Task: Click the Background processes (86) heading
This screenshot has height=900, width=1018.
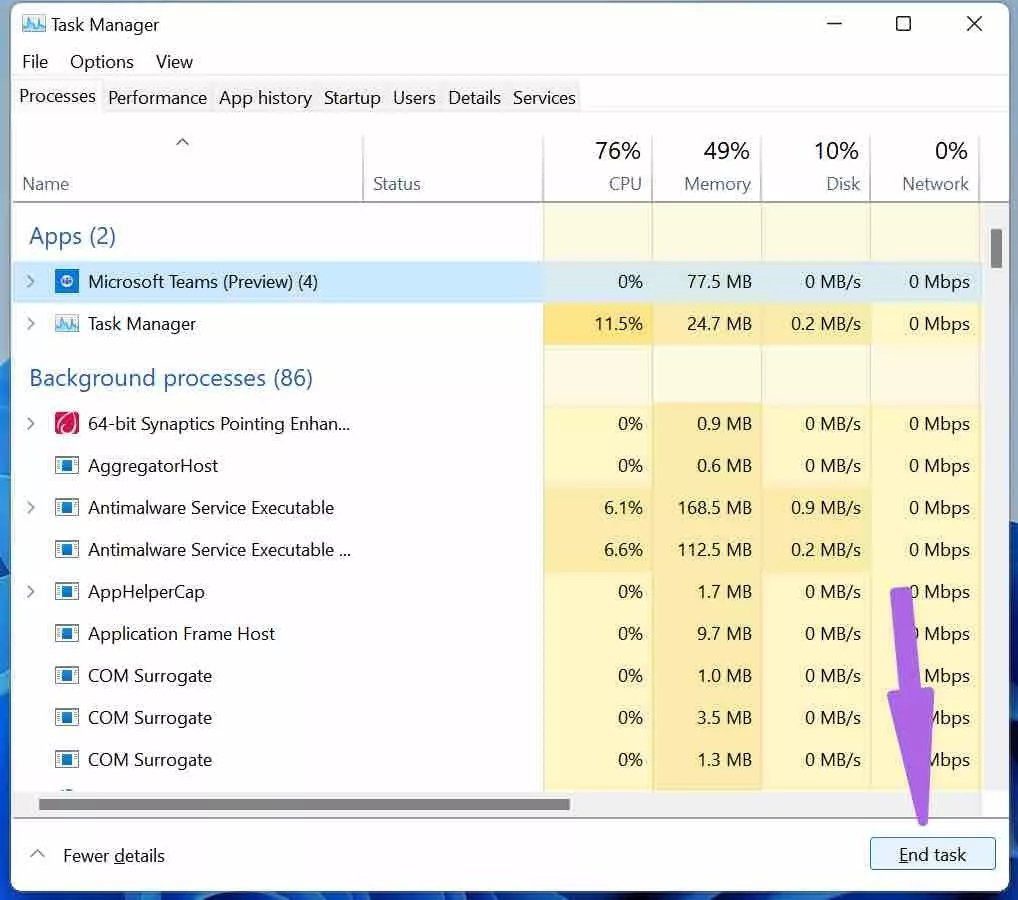Action: pyautogui.click(x=171, y=378)
